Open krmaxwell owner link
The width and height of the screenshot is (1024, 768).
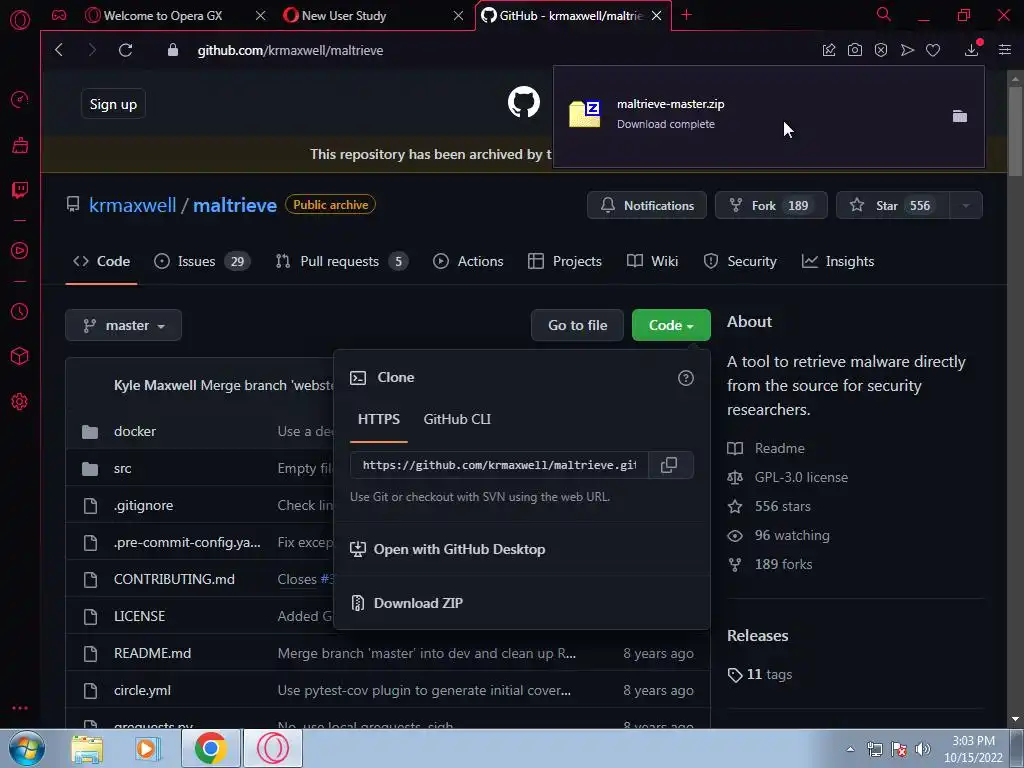point(133,205)
